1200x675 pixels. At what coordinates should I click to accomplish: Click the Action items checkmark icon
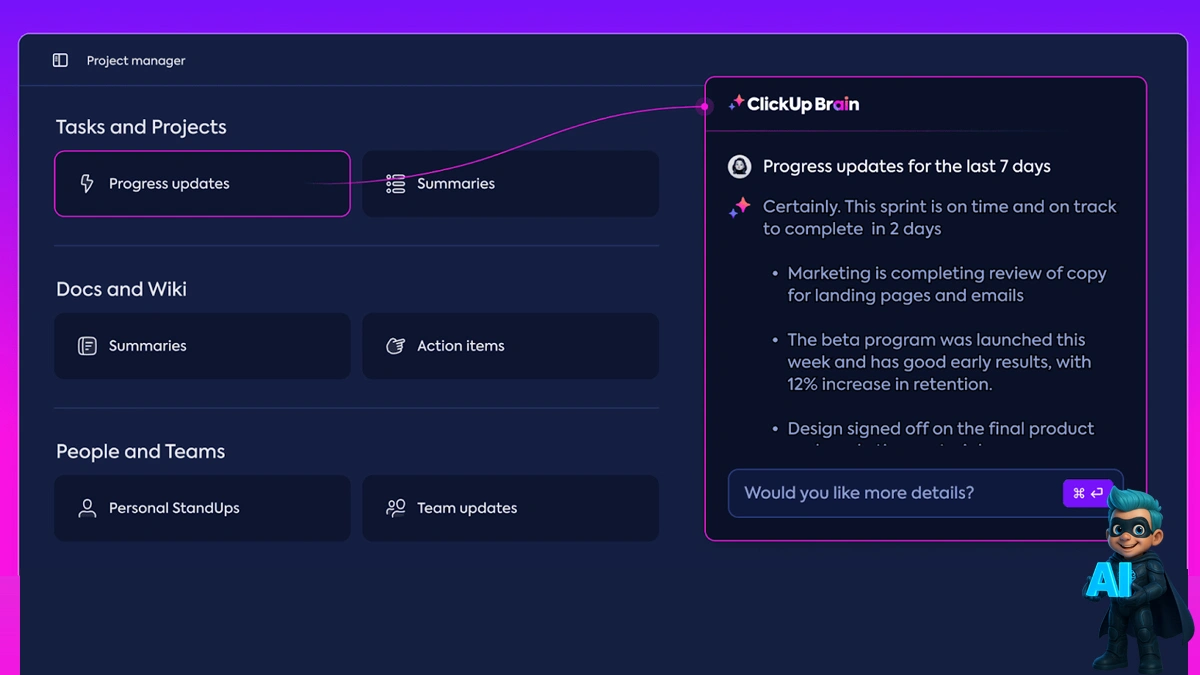(395, 346)
